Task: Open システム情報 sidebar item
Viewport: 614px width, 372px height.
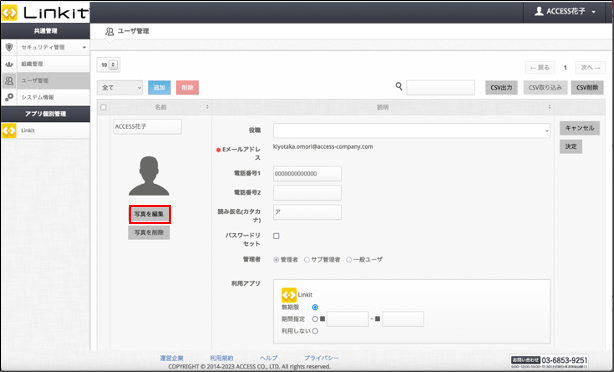Action: coord(45,97)
